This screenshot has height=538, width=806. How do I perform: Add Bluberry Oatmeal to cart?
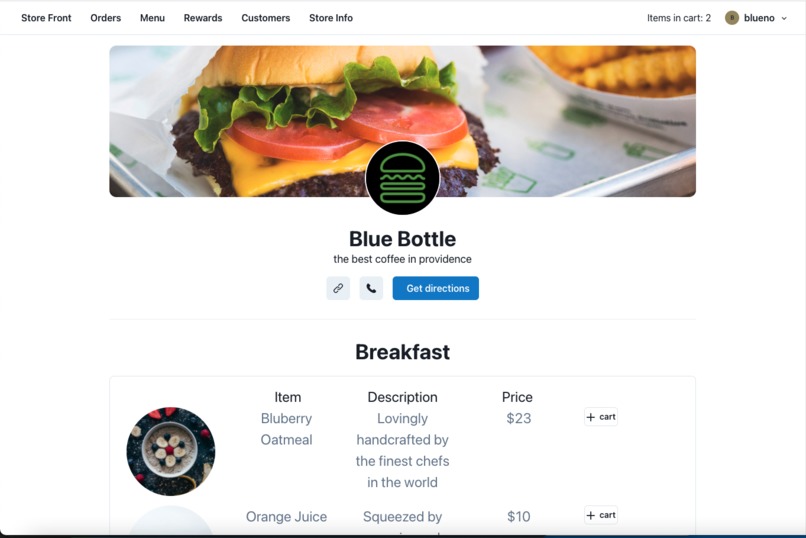coord(601,417)
